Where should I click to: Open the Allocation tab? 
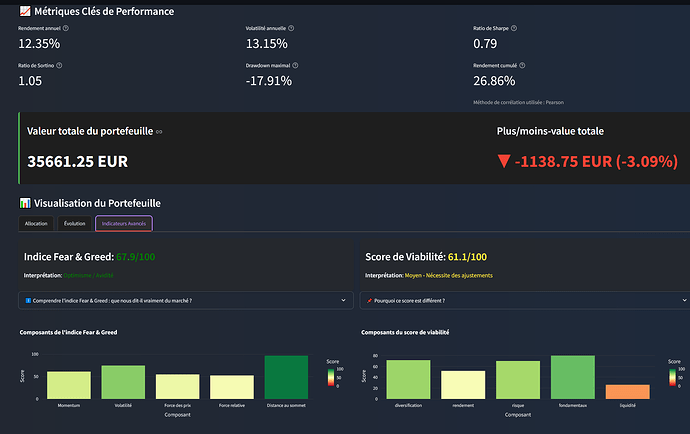(36, 224)
